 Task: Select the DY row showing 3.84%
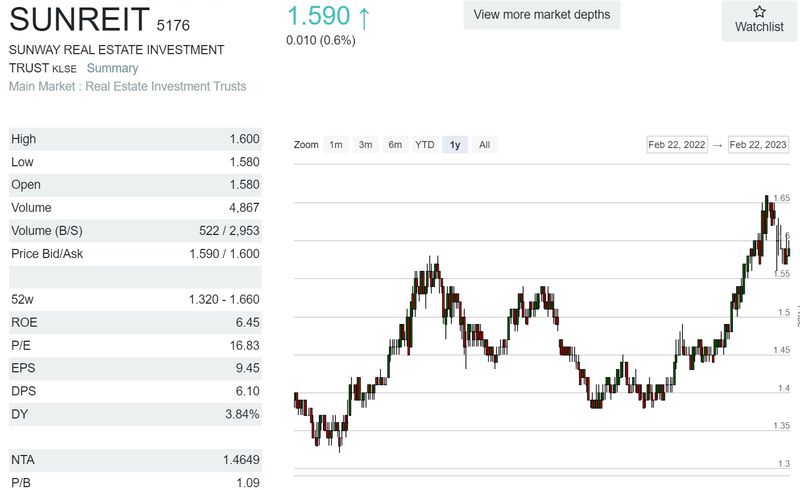pyautogui.click(x=135, y=414)
